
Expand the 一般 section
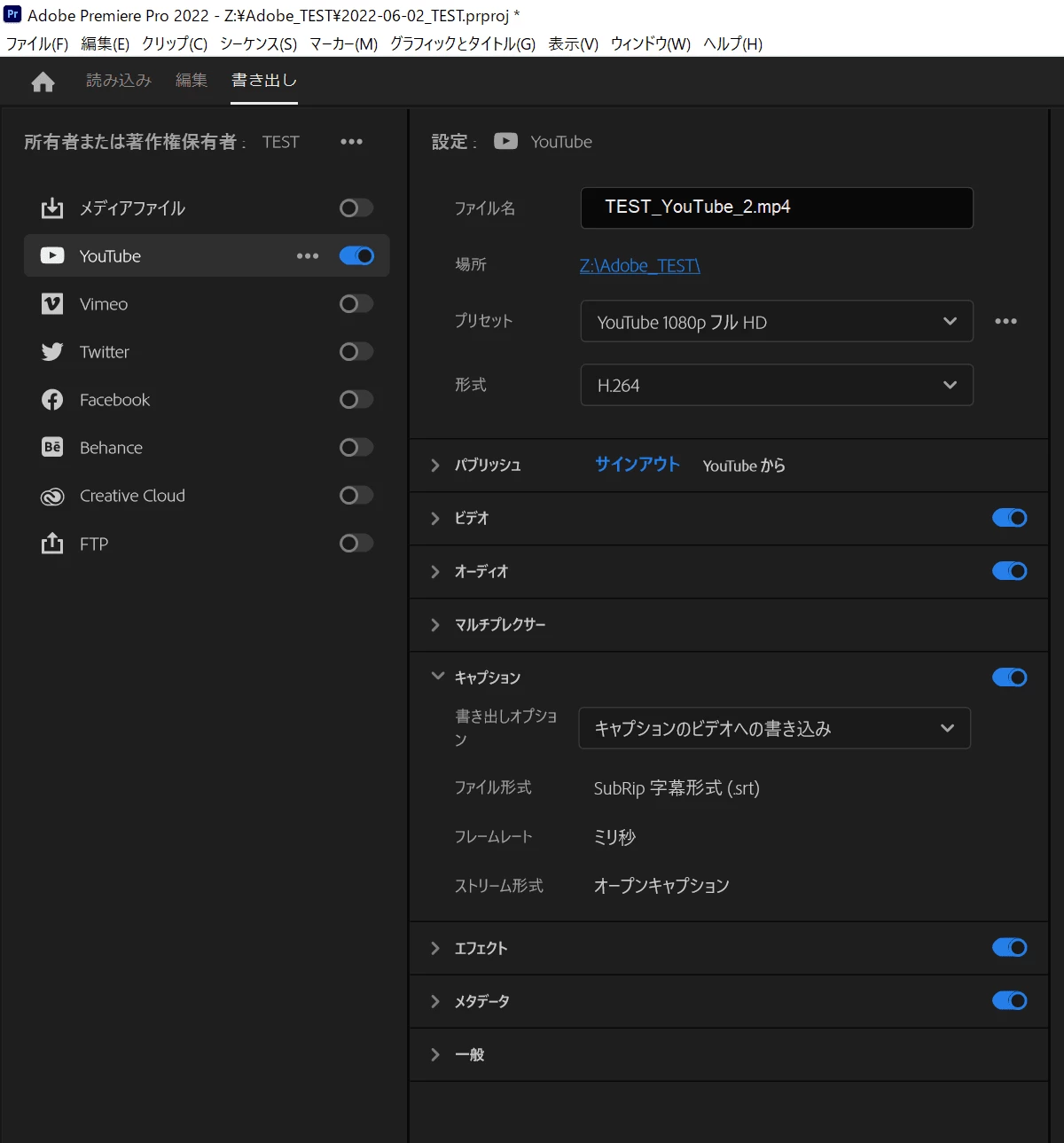435,1054
